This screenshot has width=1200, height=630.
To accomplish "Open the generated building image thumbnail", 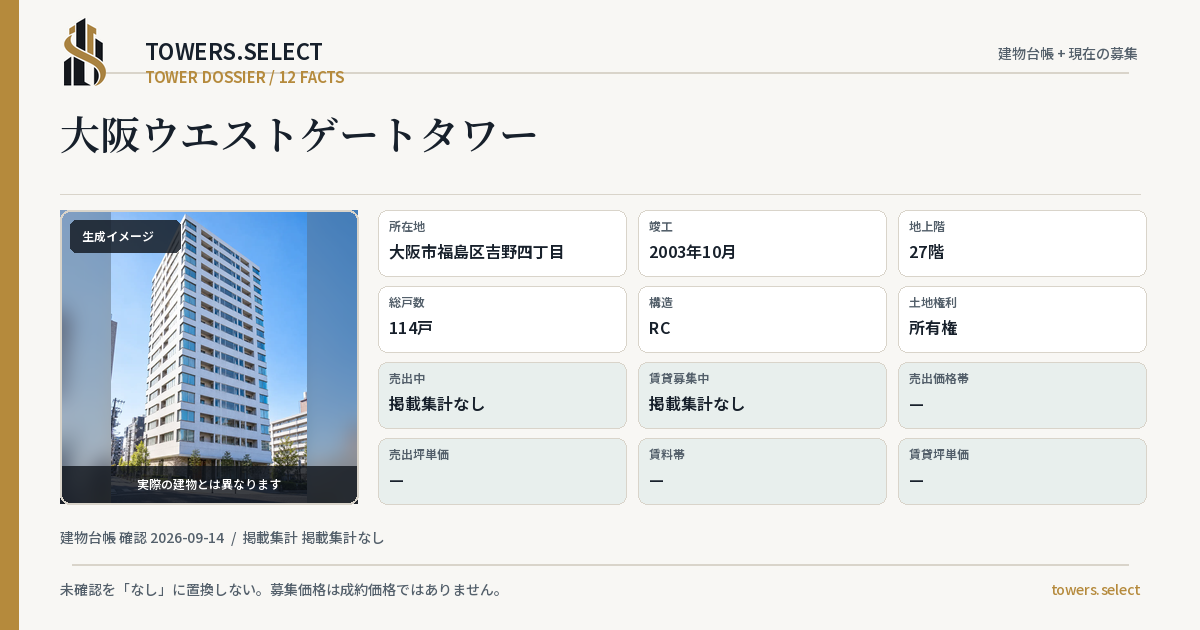I will pyautogui.click(x=209, y=357).
